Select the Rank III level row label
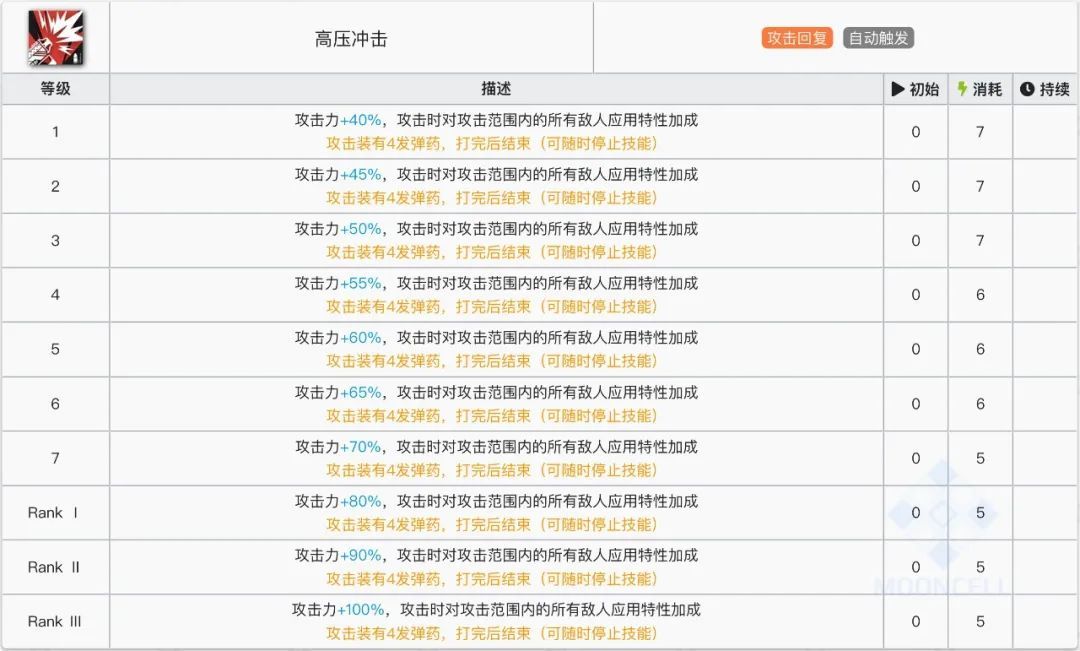1080x651 pixels. [55, 621]
